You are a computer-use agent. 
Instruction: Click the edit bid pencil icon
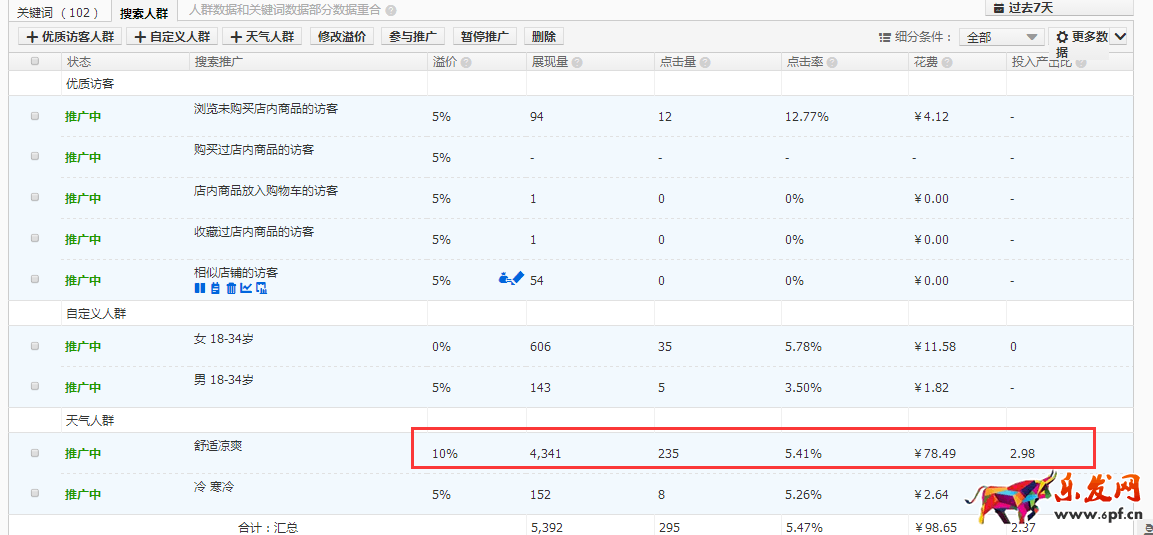pyautogui.click(x=517, y=279)
